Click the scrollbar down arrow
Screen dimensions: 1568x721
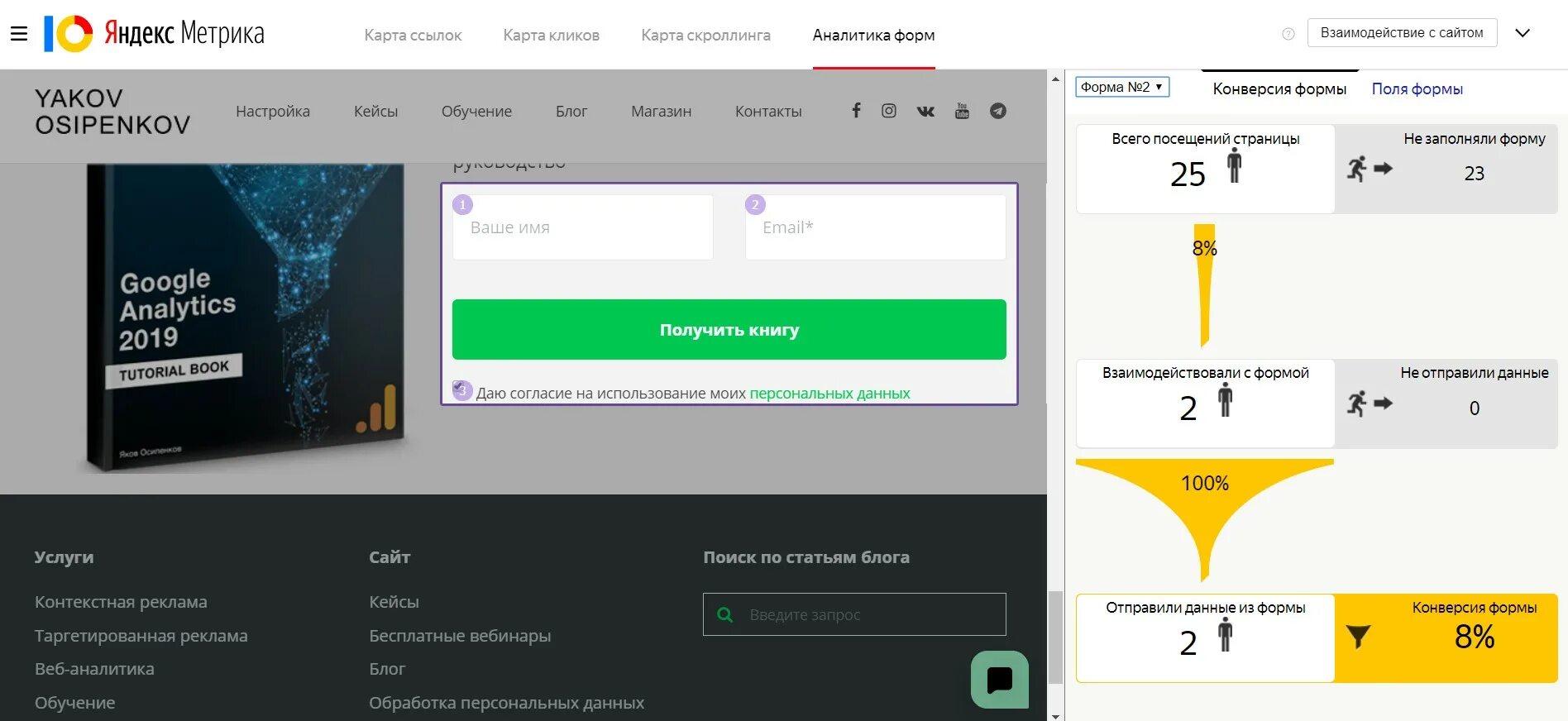click(1055, 715)
